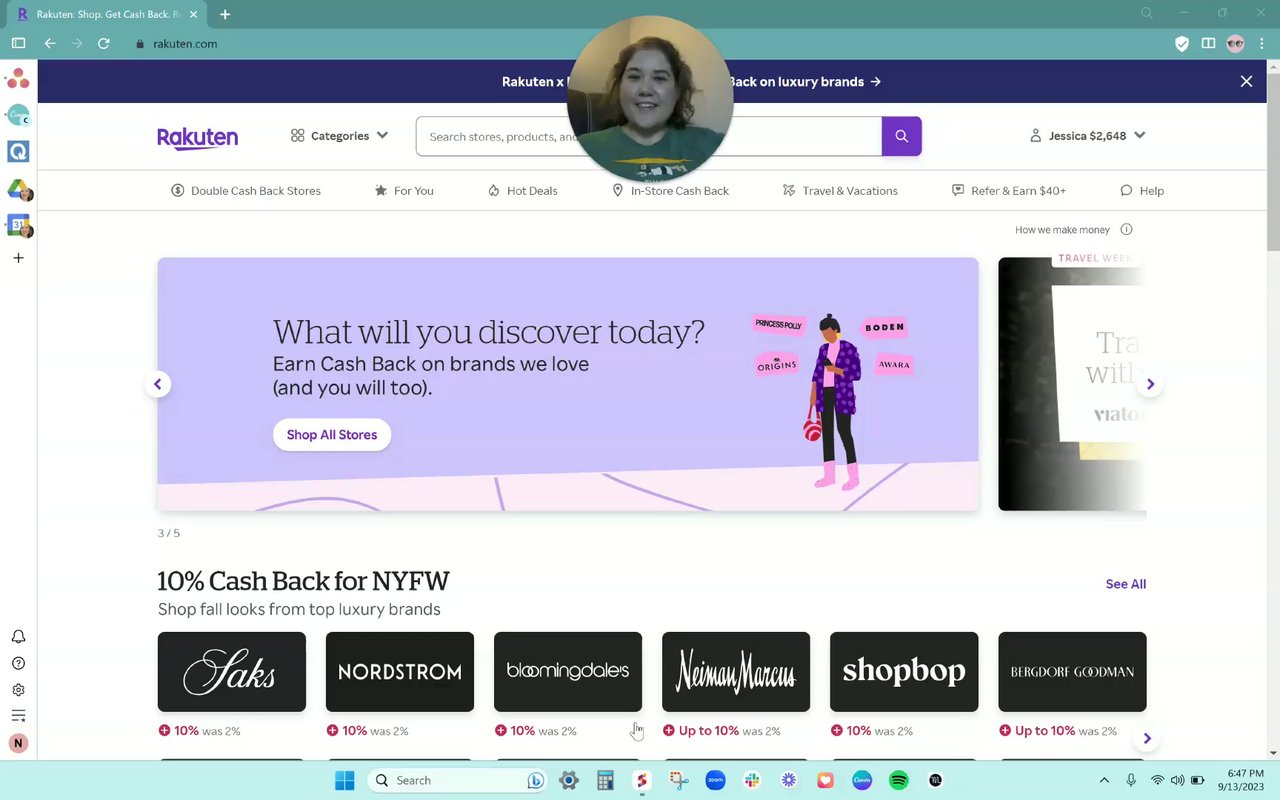Open Double Cash Back Stores
1280x800 pixels.
click(x=246, y=190)
